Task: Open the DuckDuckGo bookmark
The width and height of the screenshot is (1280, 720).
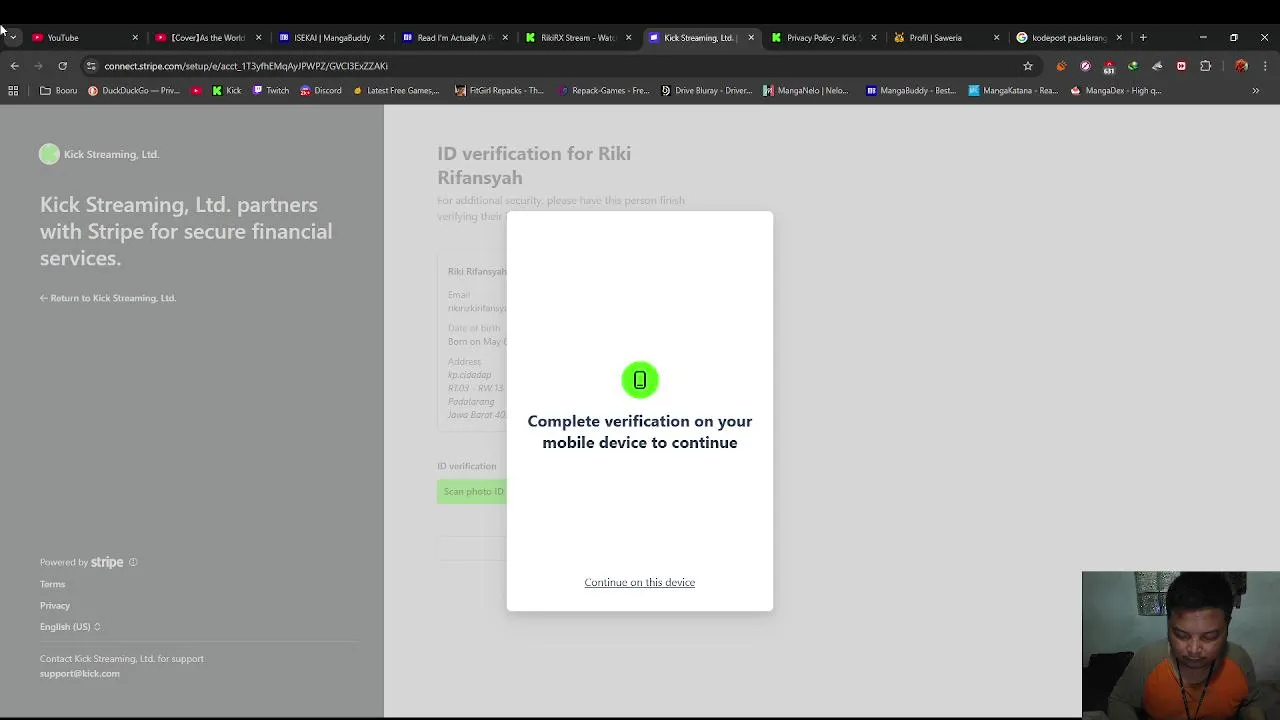Action: click(x=134, y=91)
